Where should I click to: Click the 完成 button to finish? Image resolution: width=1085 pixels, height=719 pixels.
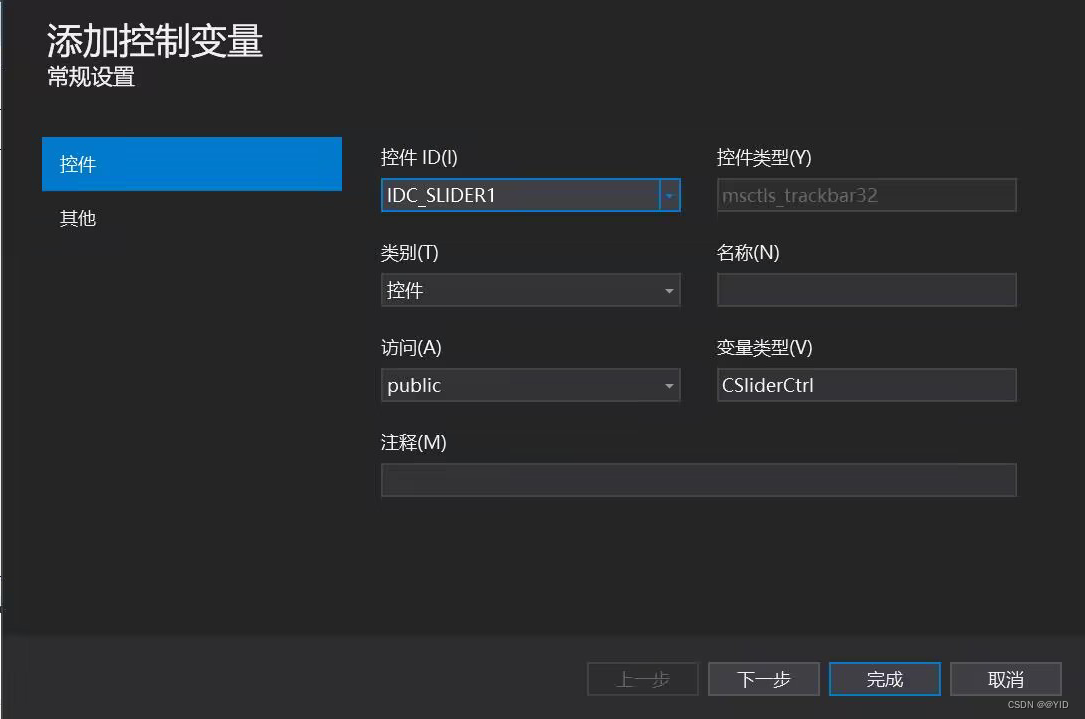(x=884, y=679)
